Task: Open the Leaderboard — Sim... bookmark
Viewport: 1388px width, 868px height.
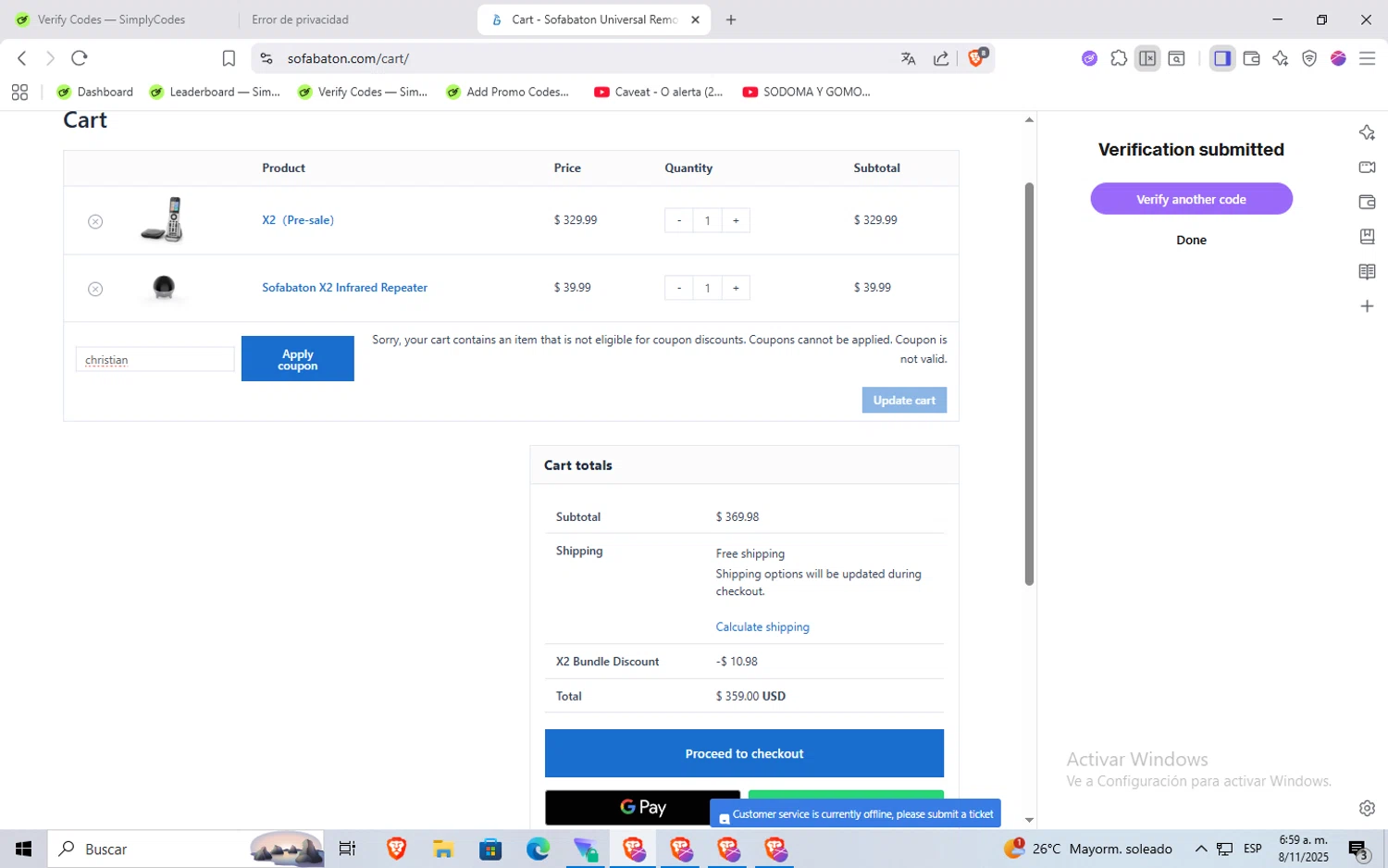Action: (215, 92)
